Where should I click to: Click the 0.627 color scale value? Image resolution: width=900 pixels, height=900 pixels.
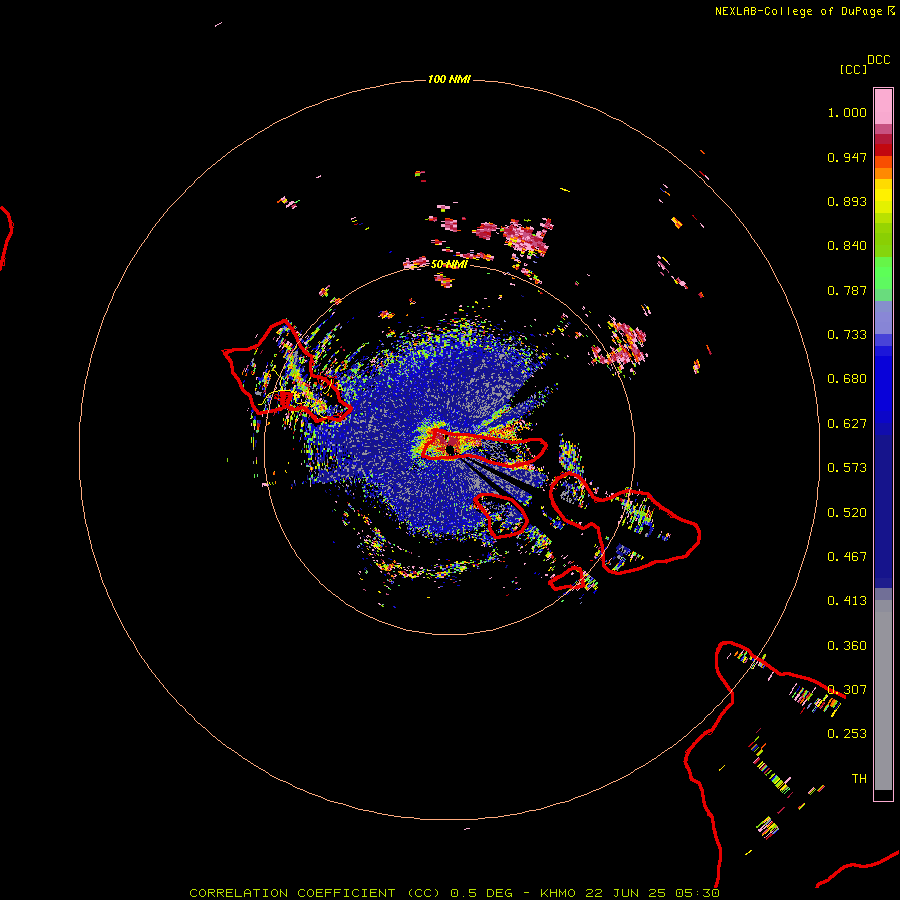847,424
